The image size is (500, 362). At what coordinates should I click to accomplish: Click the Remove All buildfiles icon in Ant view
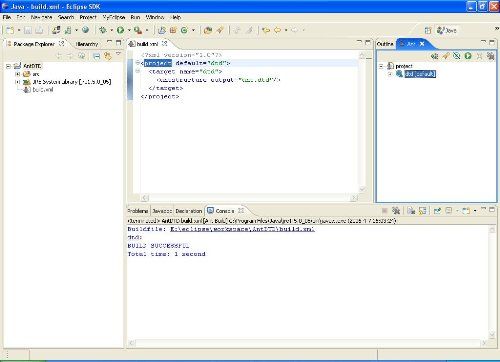pos(490,56)
